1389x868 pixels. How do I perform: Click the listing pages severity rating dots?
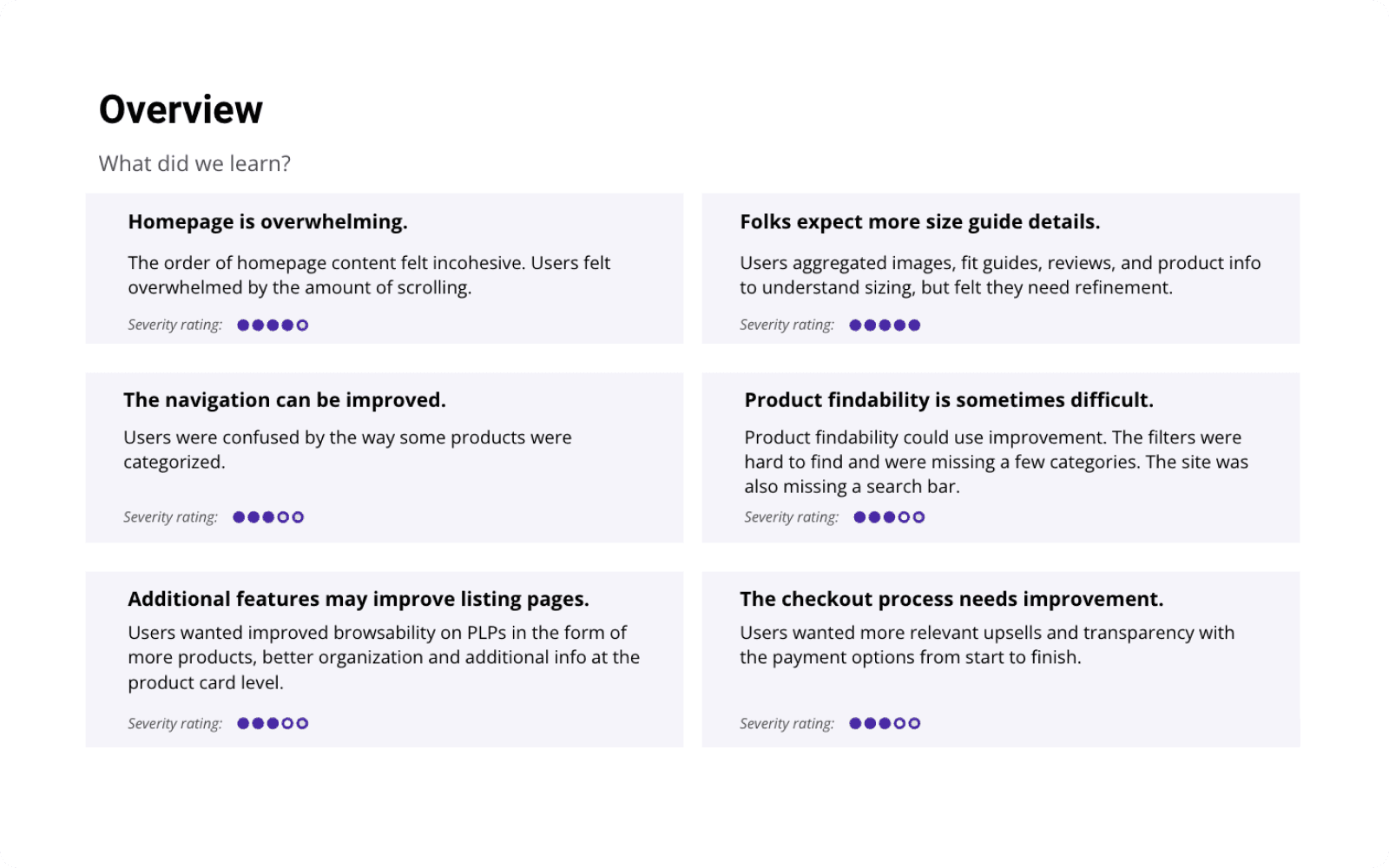pos(273,724)
